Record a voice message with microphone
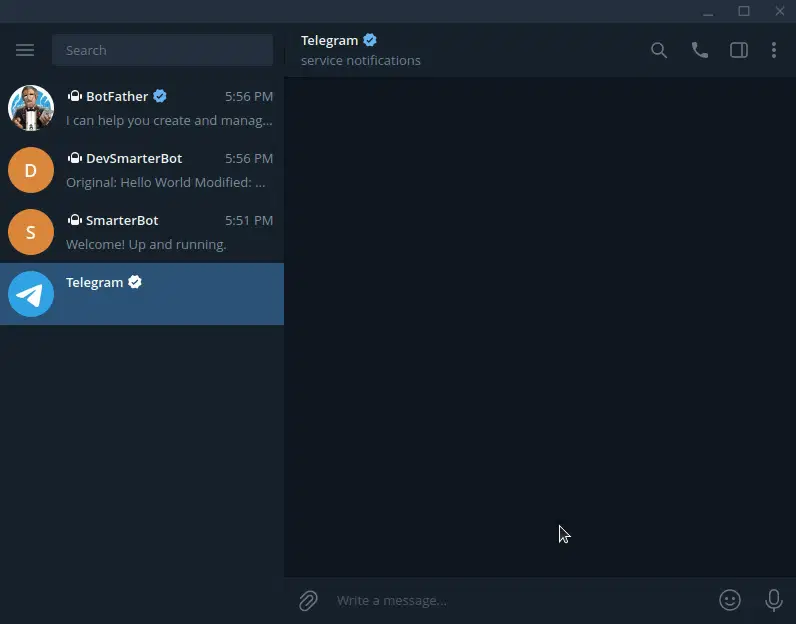Image resolution: width=796 pixels, height=624 pixels. [774, 600]
